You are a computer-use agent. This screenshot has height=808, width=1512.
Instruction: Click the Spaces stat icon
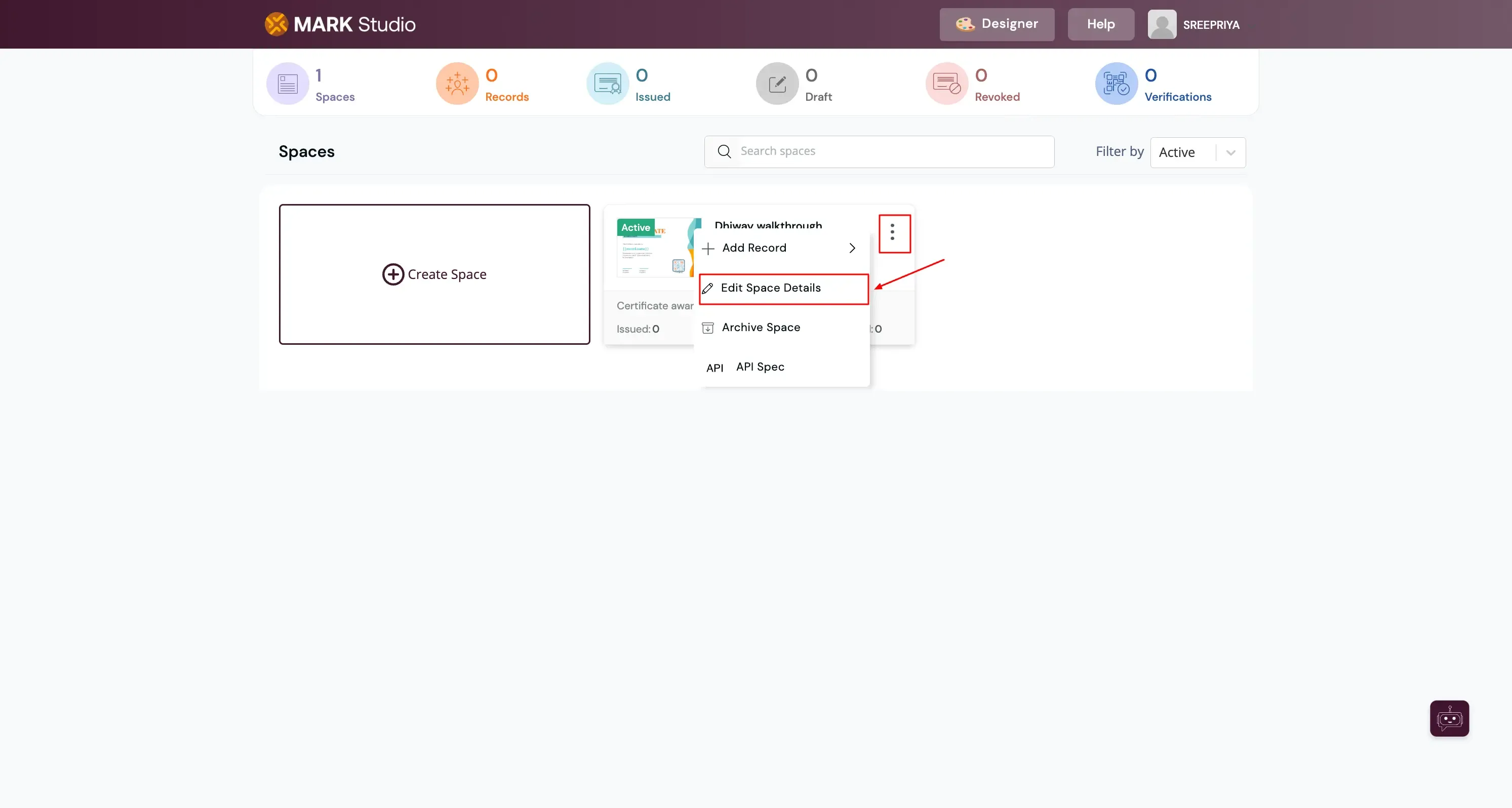click(288, 84)
